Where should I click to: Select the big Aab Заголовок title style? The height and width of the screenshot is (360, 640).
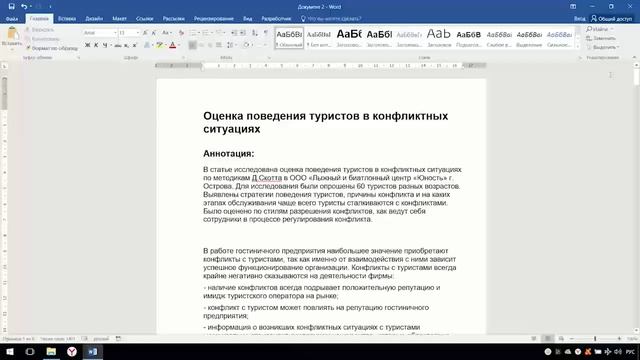pos(439,38)
